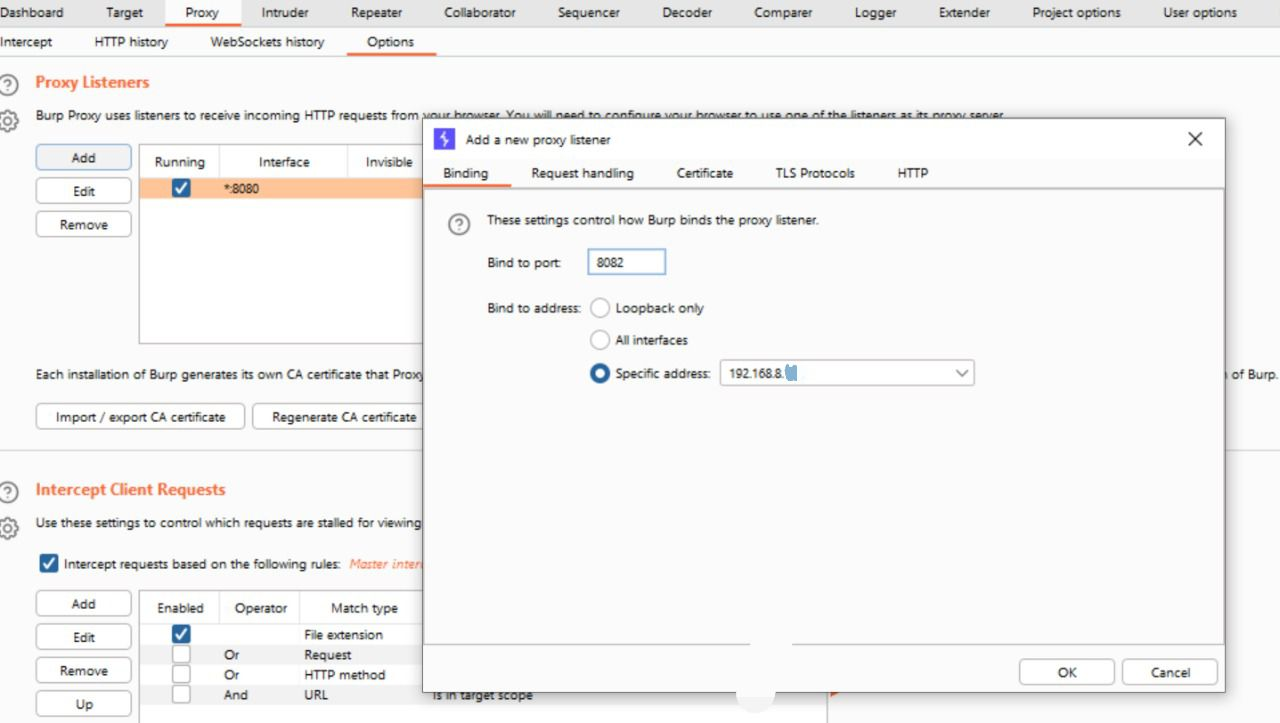Viewport: 1280px width, 723px height.
Task: Click Regenerate CA certificate button
Action: click(338, 417)
